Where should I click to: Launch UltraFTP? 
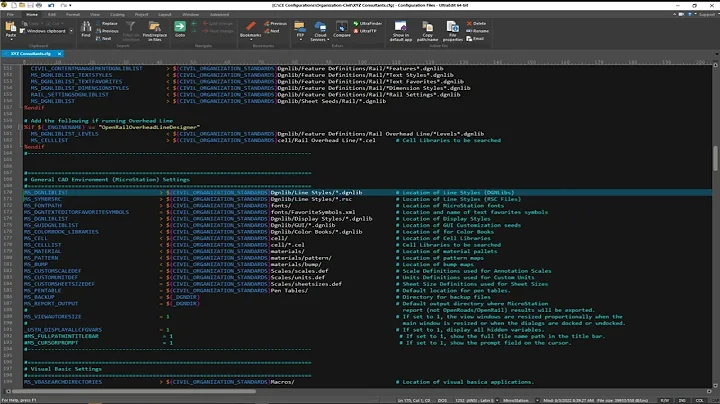point(365,31)
